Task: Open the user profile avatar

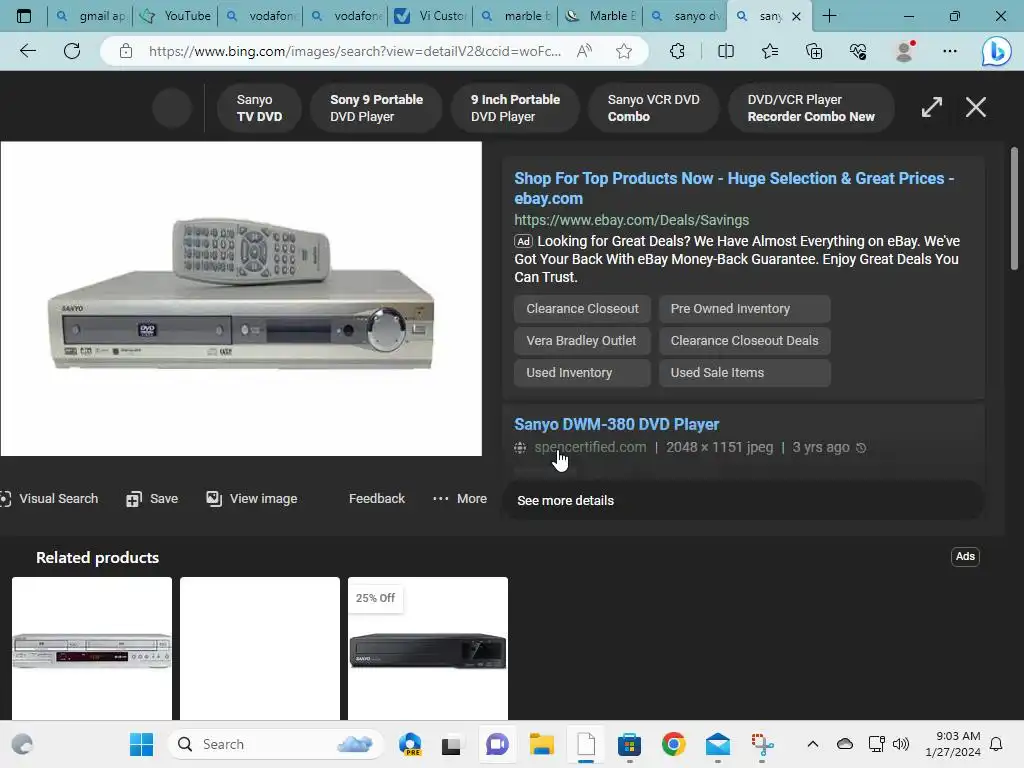Action: [904, 51]
